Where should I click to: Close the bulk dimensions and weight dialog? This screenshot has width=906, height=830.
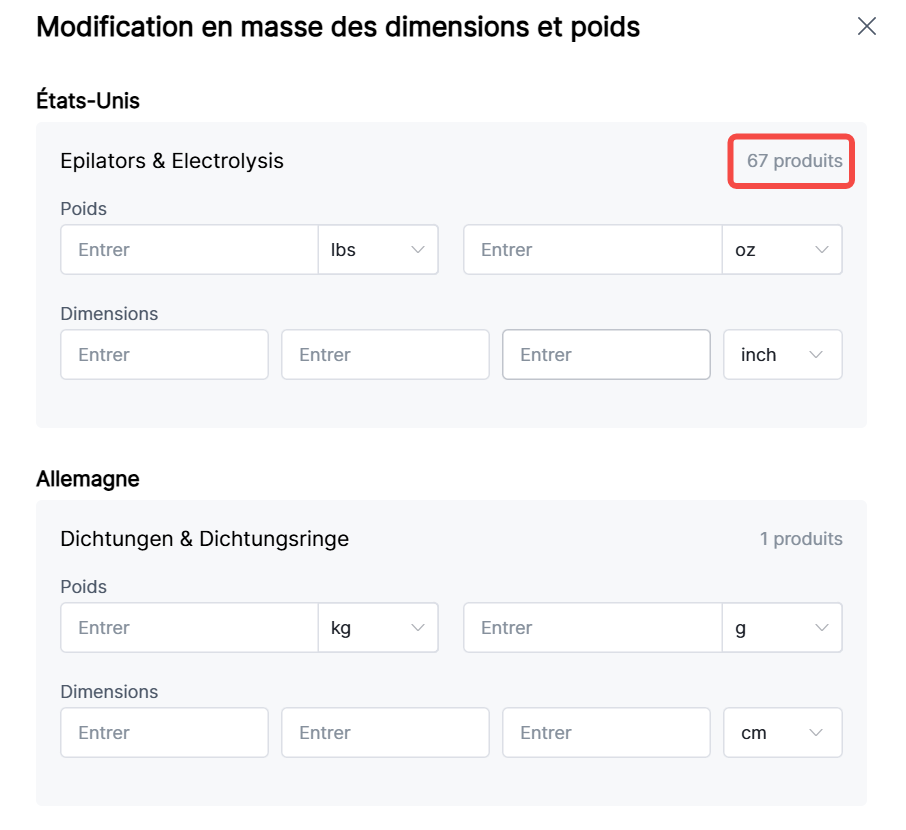[867, 27]
